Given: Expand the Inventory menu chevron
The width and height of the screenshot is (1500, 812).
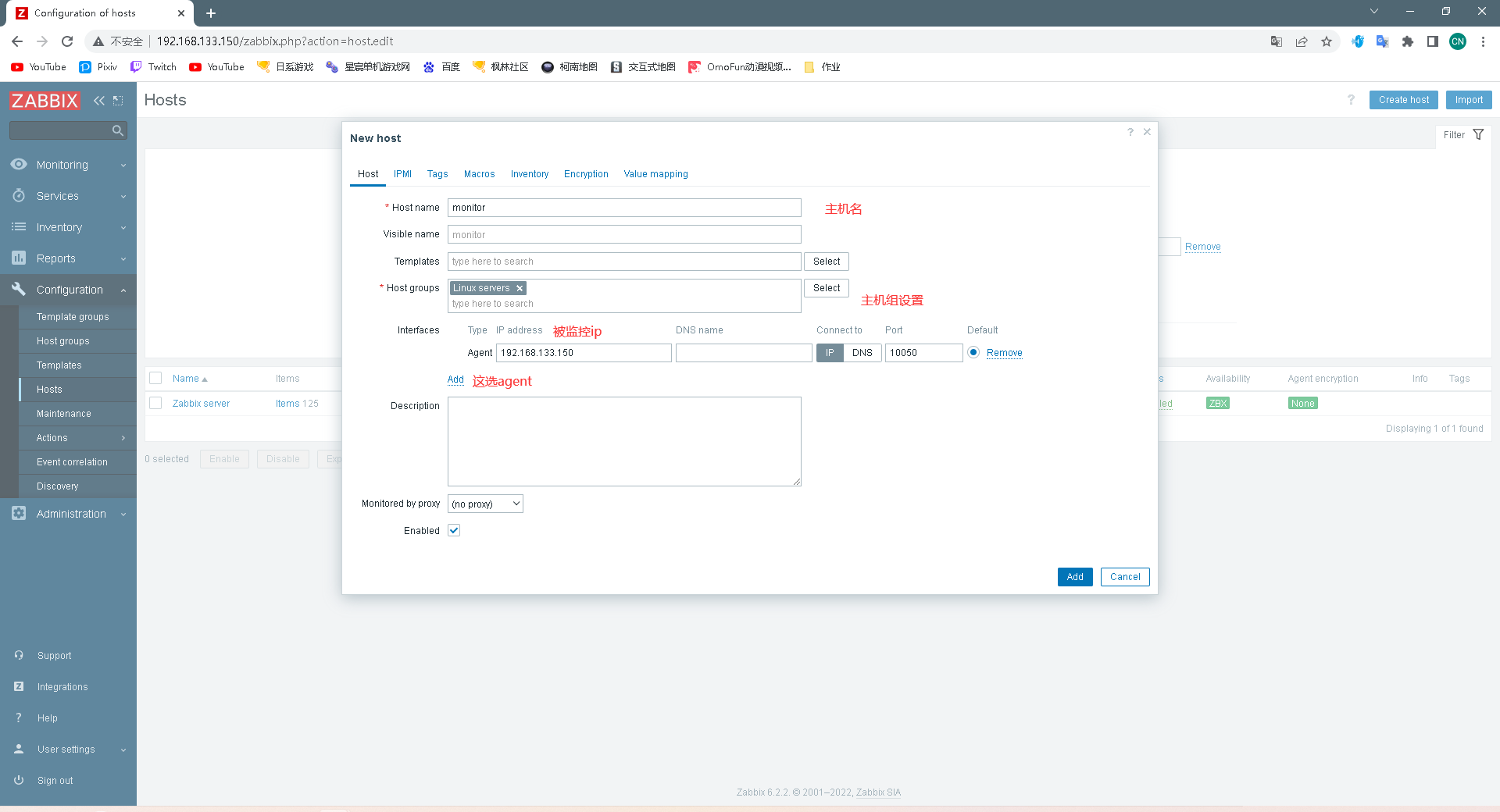Looking at the screenshot, I should pos(123,227).
